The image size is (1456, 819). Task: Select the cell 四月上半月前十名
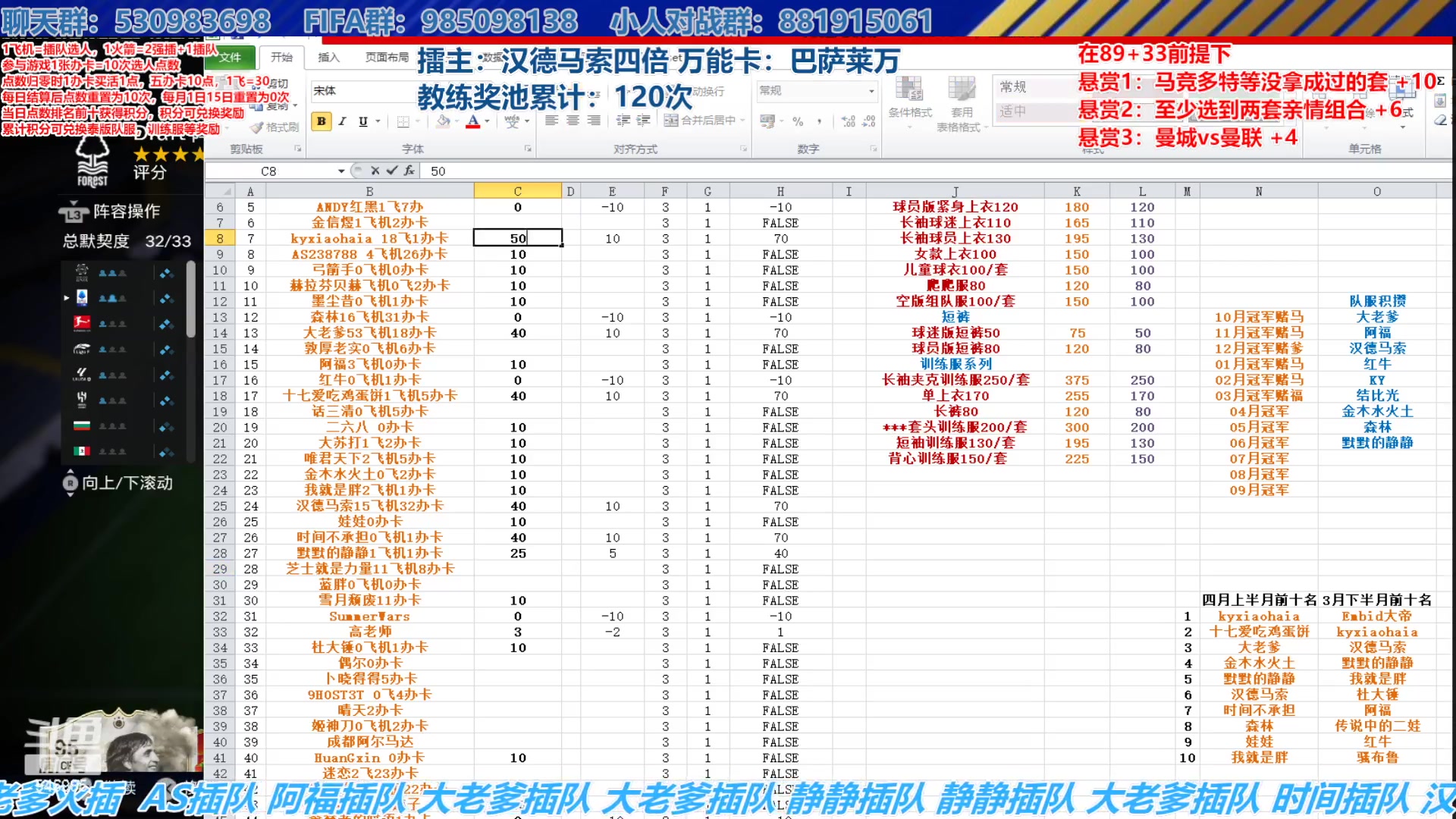coord(1259,600)
